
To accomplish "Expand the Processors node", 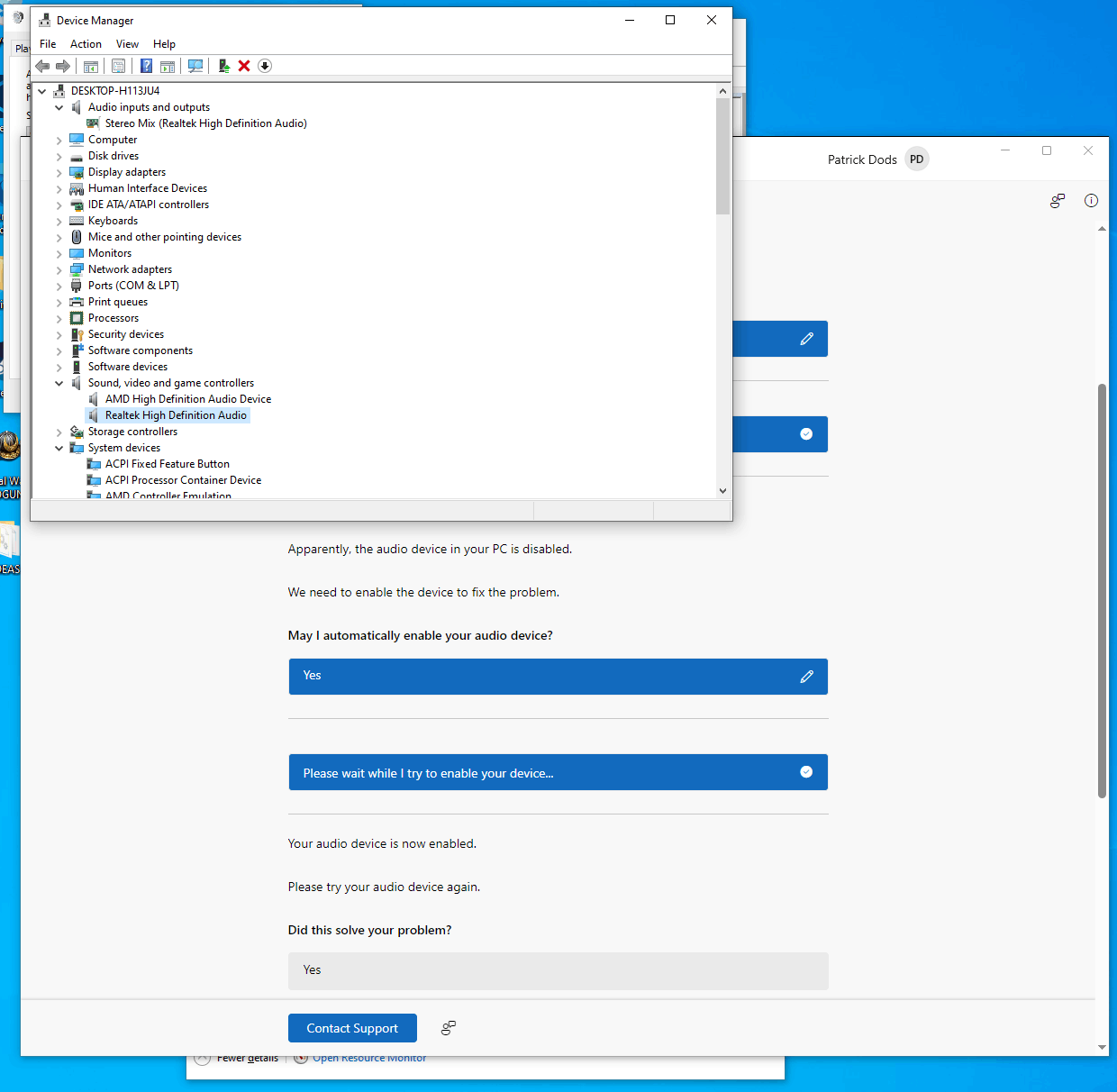I will coord(59,318).
